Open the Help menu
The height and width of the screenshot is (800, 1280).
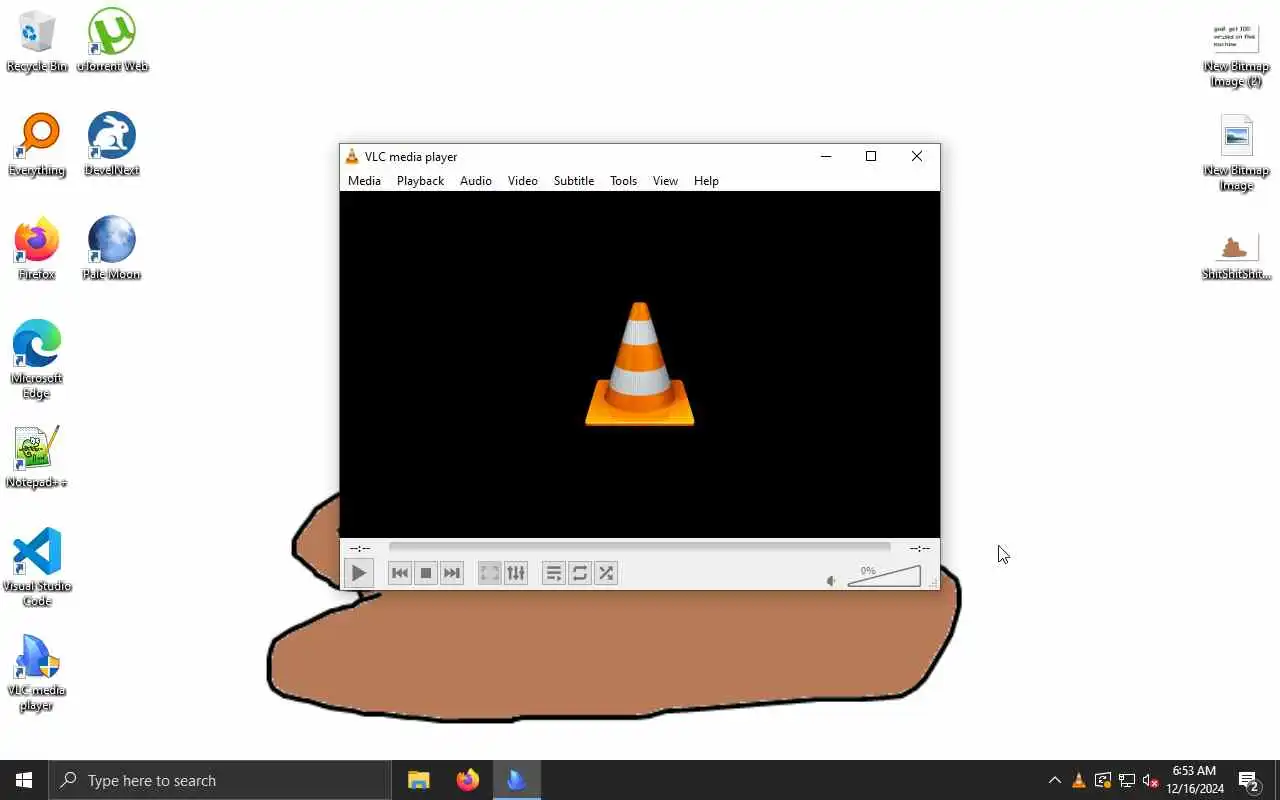[x=706, y=181]
